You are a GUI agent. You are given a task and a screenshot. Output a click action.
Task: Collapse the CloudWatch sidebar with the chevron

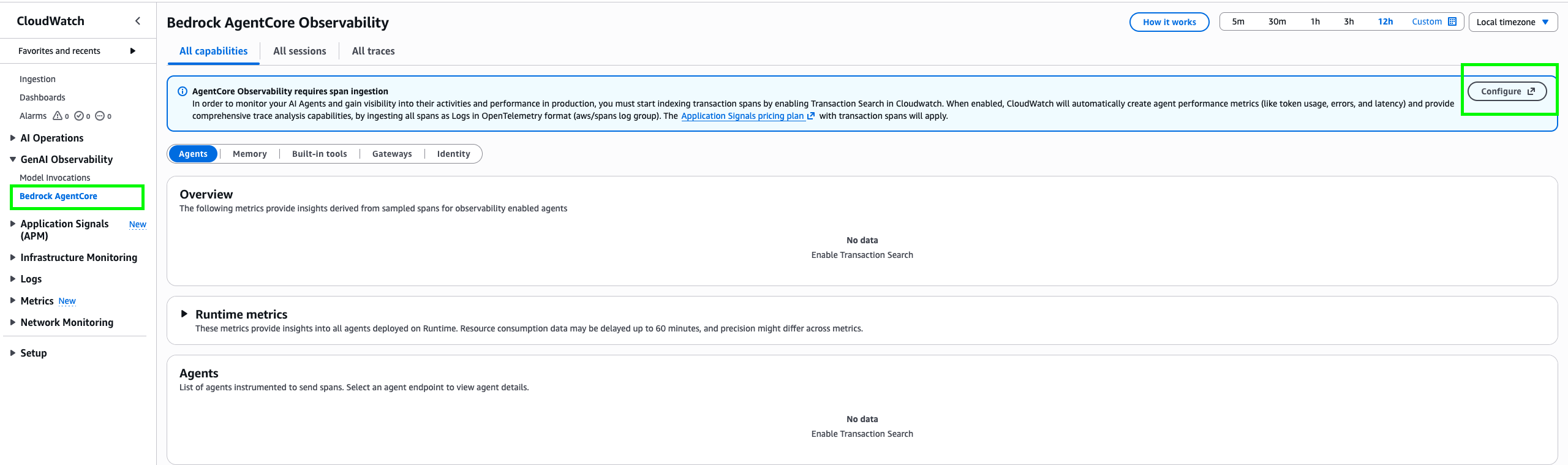[138, 21]
